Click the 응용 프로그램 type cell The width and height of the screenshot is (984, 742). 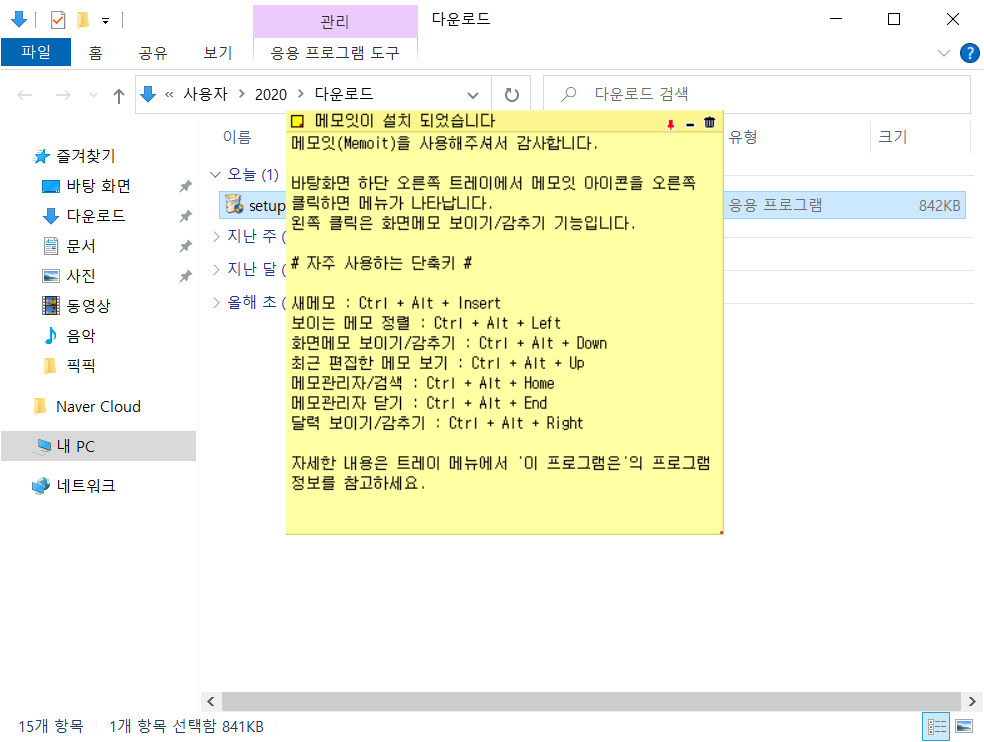pyautogui.click(x=775, y=205)
